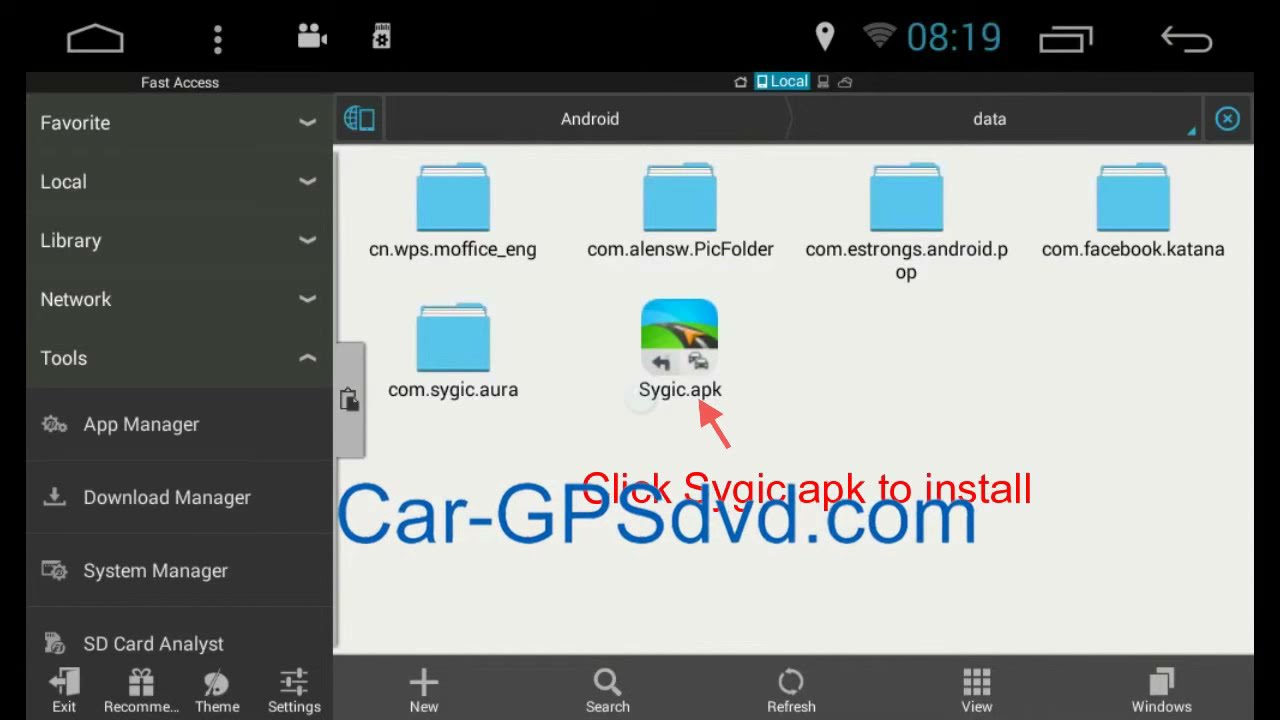This screenshot has height=720, width=1280.
Task: Toggle the sidebar panel globe icon
Action: (x=359, y=119)
